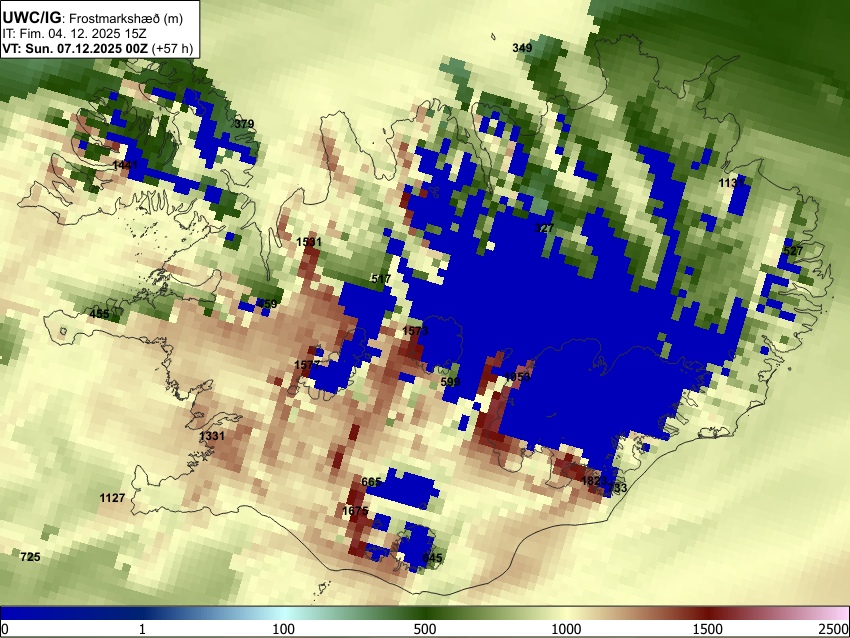Pick the dark red section of the color bar
This screenshot has height=638, width=850.
tap(710, 613)
